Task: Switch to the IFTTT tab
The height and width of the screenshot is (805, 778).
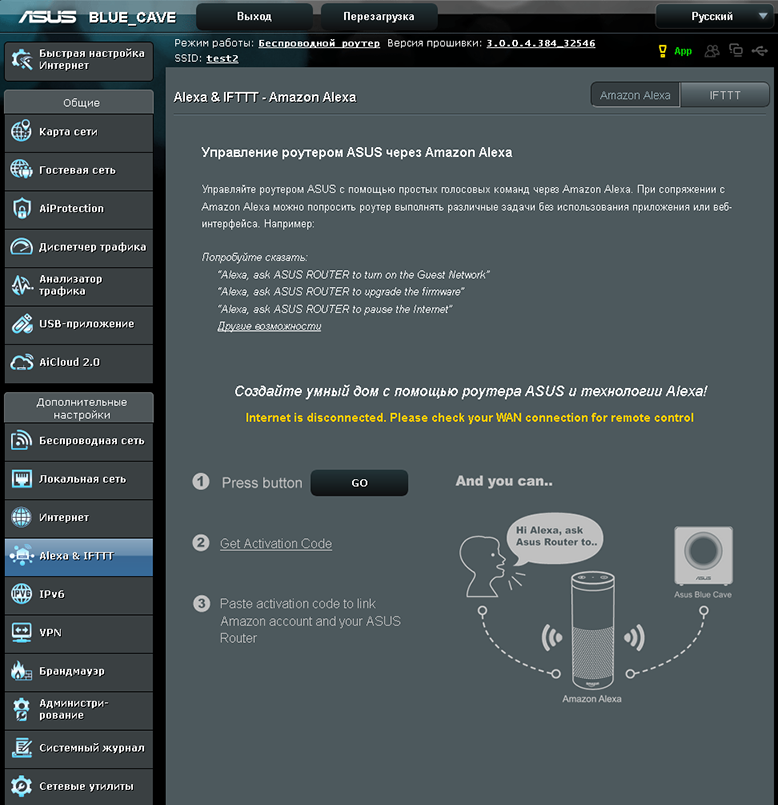Action: tap(725, 95)
